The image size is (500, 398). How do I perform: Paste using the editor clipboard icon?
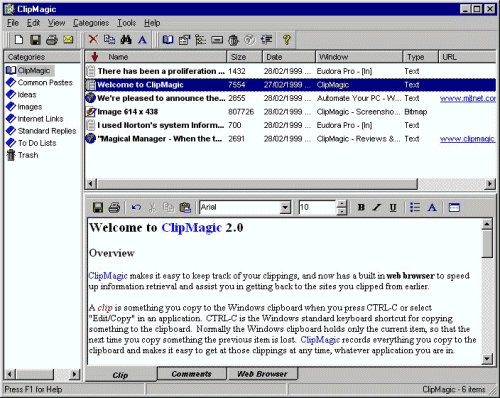pyautogui.click(x=185, y=208)
